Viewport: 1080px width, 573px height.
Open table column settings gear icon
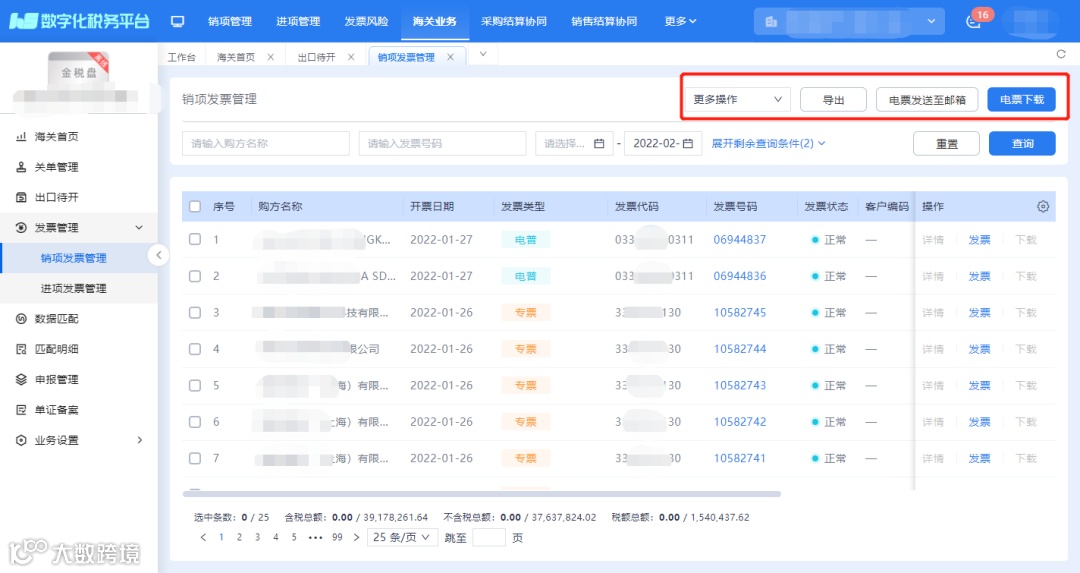pyautogui.click(x=1043, y=206)
